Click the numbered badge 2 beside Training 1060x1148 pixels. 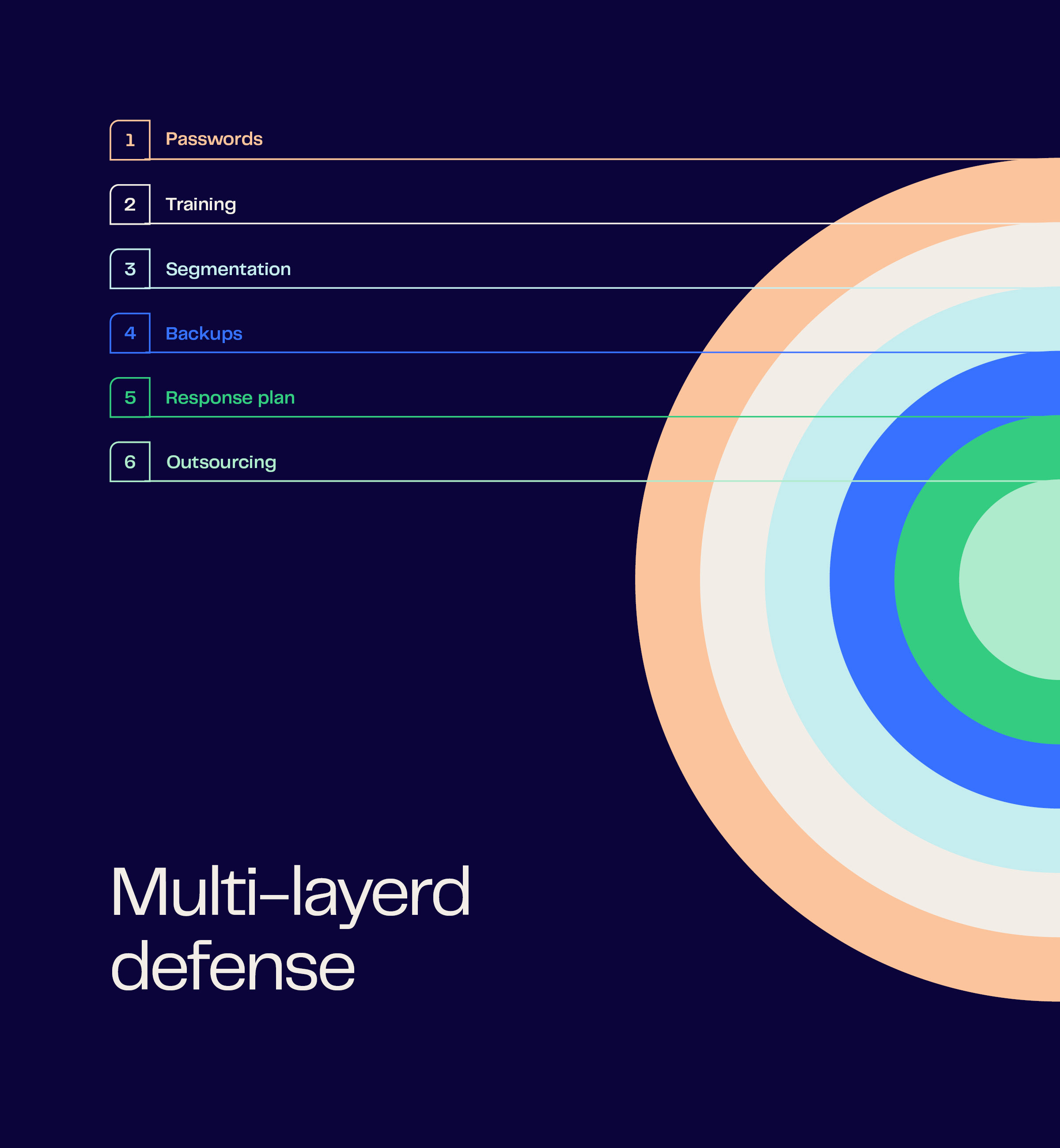point(131,204)
